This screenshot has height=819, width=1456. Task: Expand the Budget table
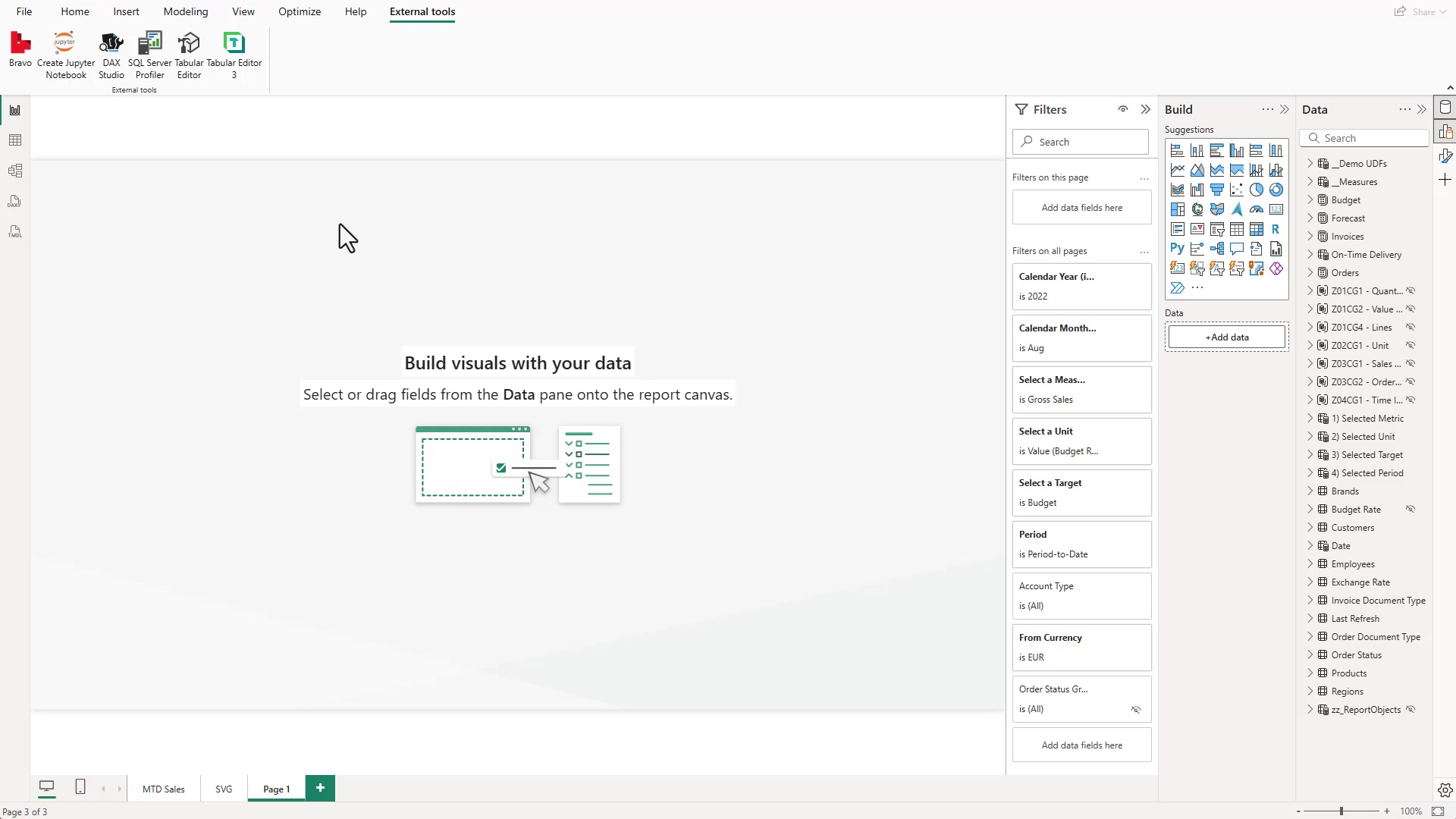coord(1310,200)
